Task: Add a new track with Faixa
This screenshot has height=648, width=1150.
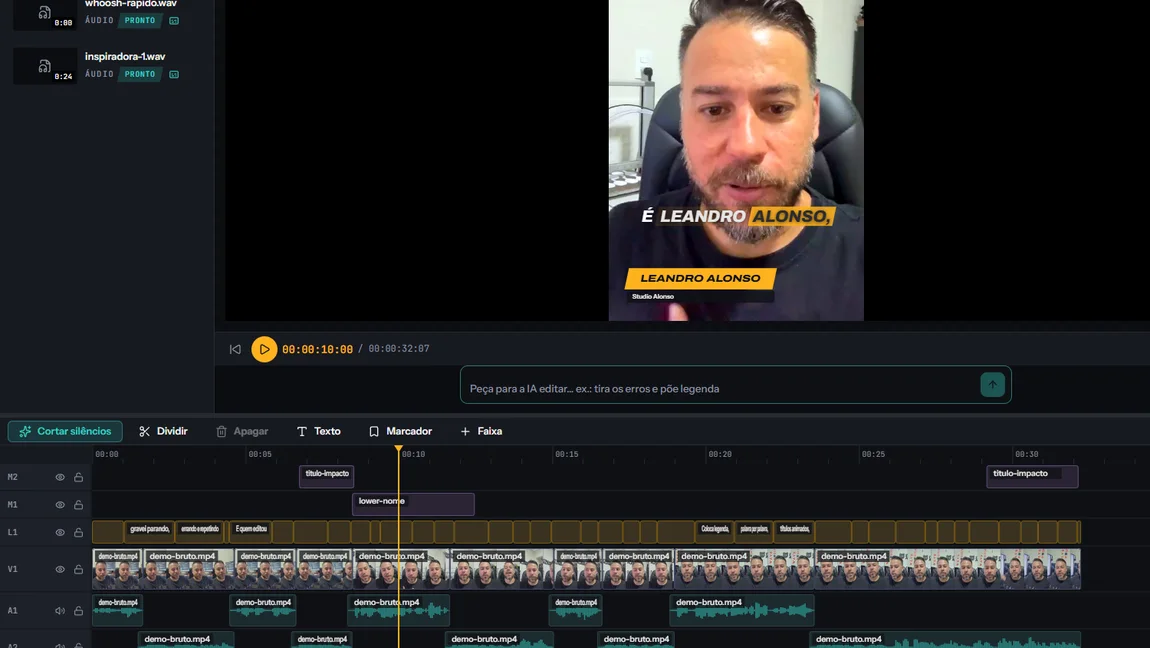Action: (x=481, y=431)
